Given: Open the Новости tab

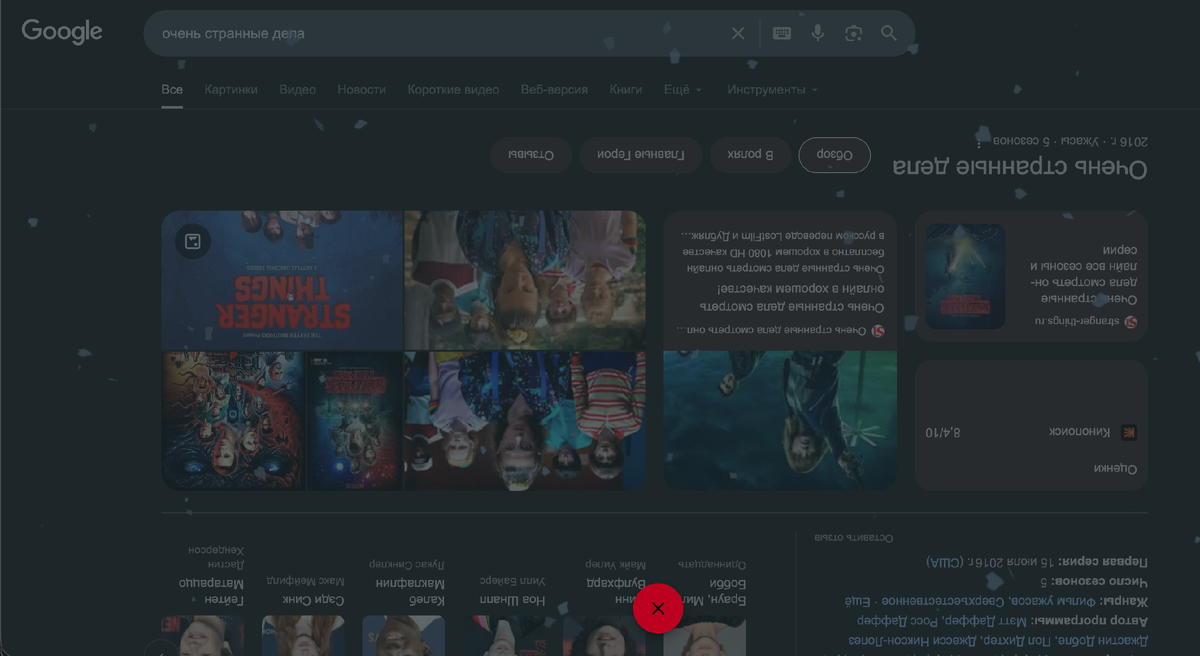Looking at the screenshot, I should click(361, 89).
